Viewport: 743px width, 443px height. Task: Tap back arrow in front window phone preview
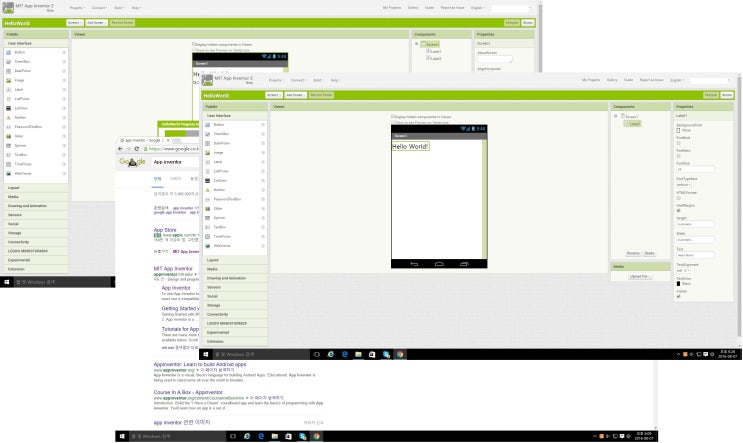click(414, 264)
